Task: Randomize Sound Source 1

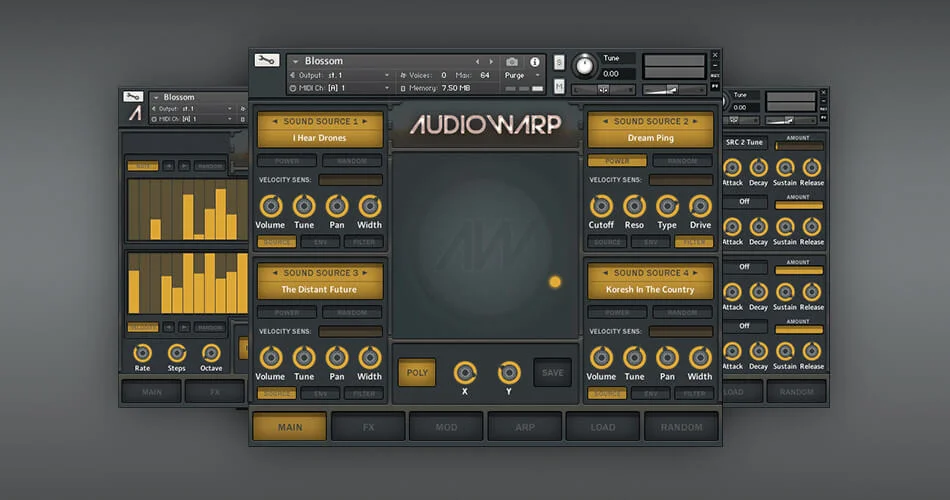Action: point(352,161)
